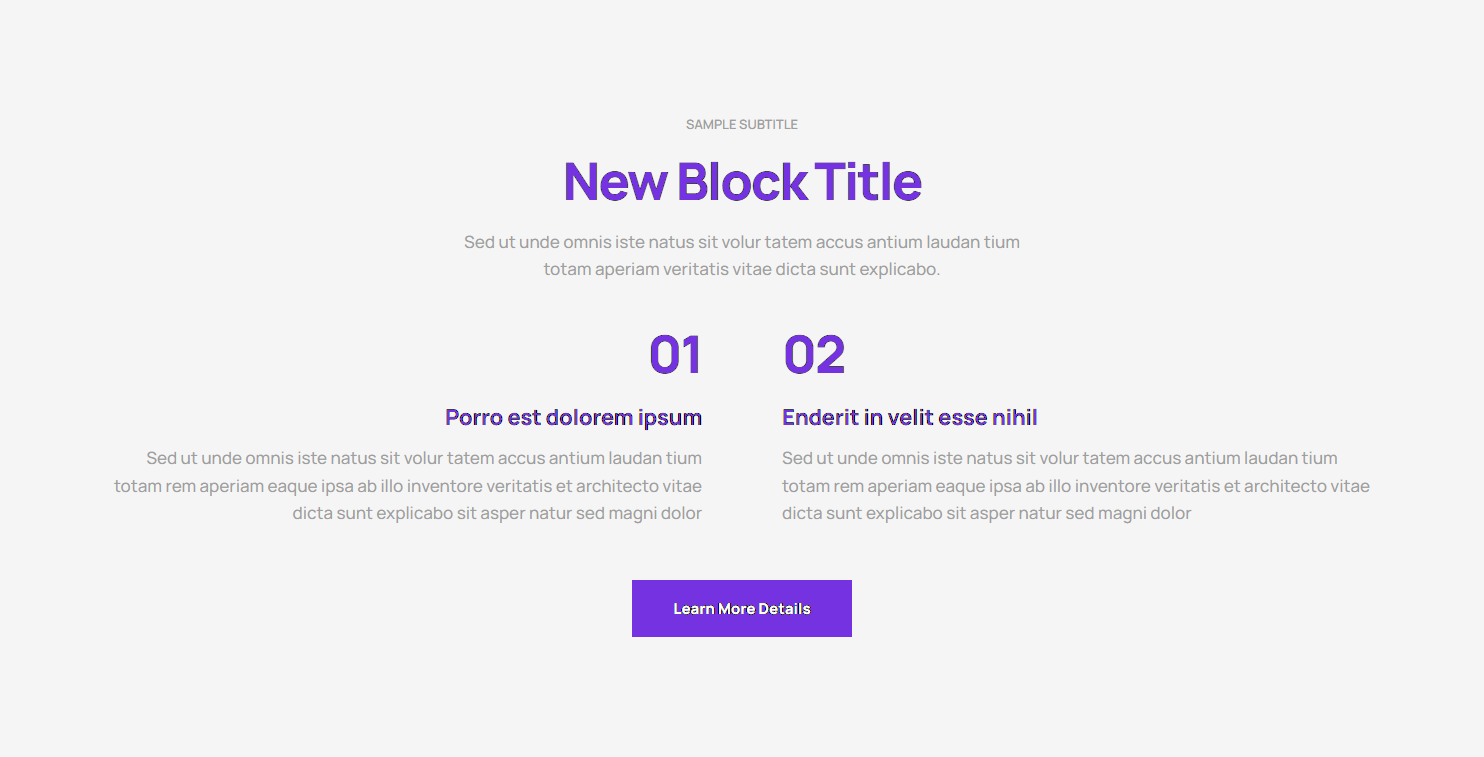Click the word "Porro" in the left heading
Viewport: 1484px width, 757px height.
click(473, 417)
